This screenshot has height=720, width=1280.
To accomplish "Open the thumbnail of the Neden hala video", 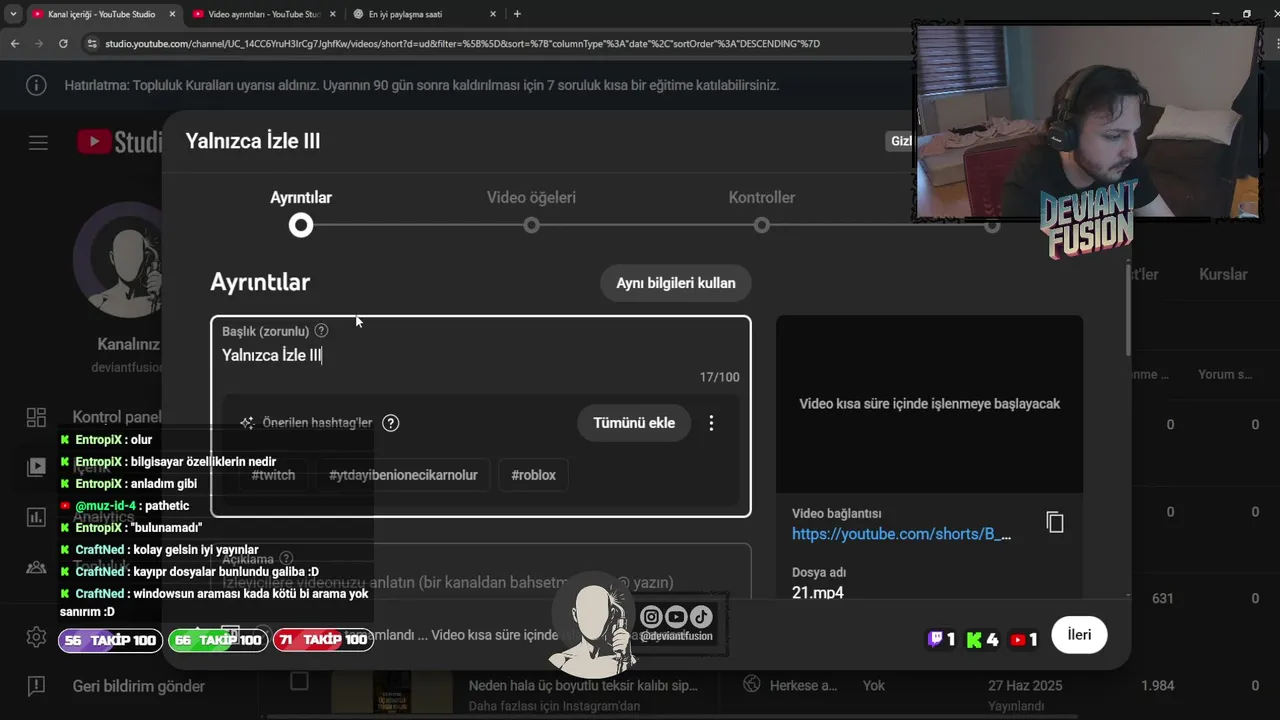I will 392,692.
